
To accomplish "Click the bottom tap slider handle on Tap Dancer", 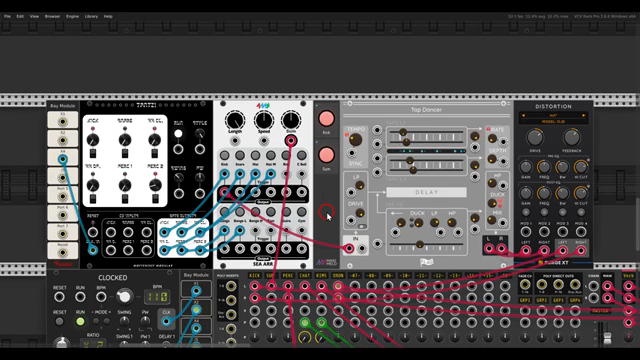I will [x=420, y=244].
